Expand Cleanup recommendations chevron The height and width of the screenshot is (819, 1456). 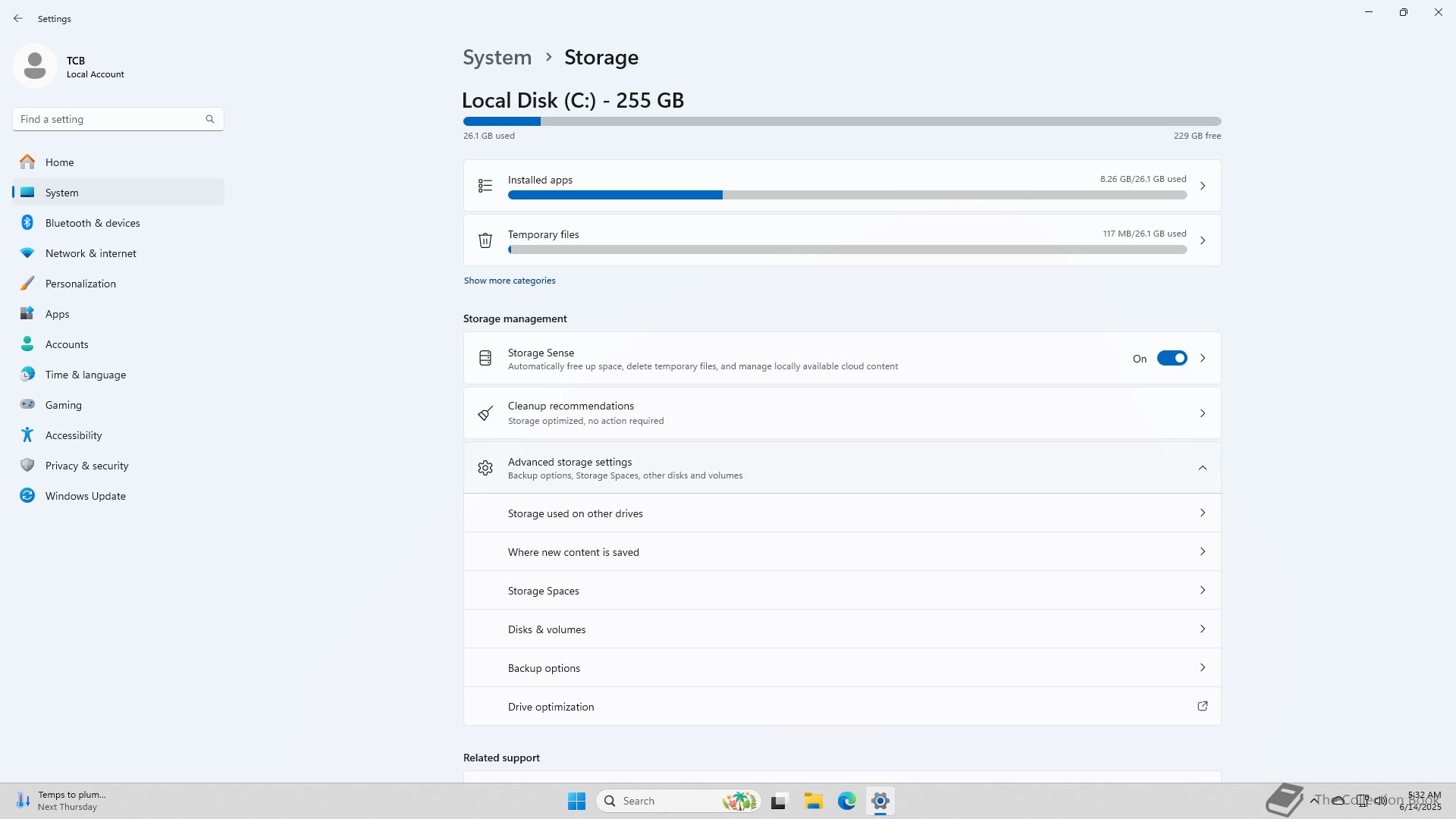click(x=1202, y=413)
